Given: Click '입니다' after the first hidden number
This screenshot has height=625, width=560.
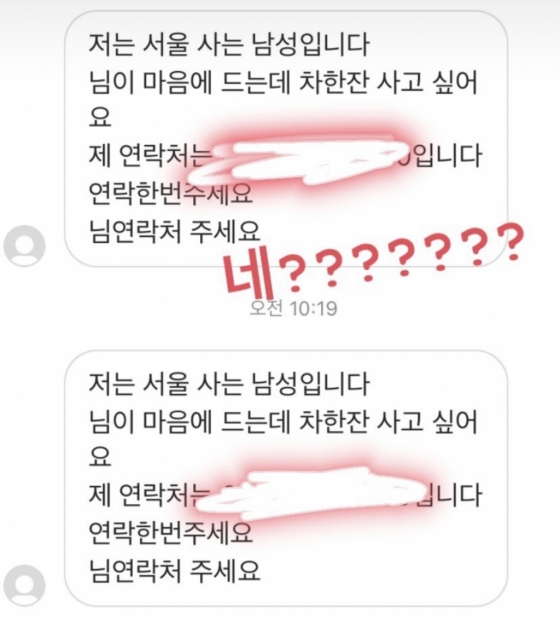Looking at the screenshot, I should [x=447, y=156].
